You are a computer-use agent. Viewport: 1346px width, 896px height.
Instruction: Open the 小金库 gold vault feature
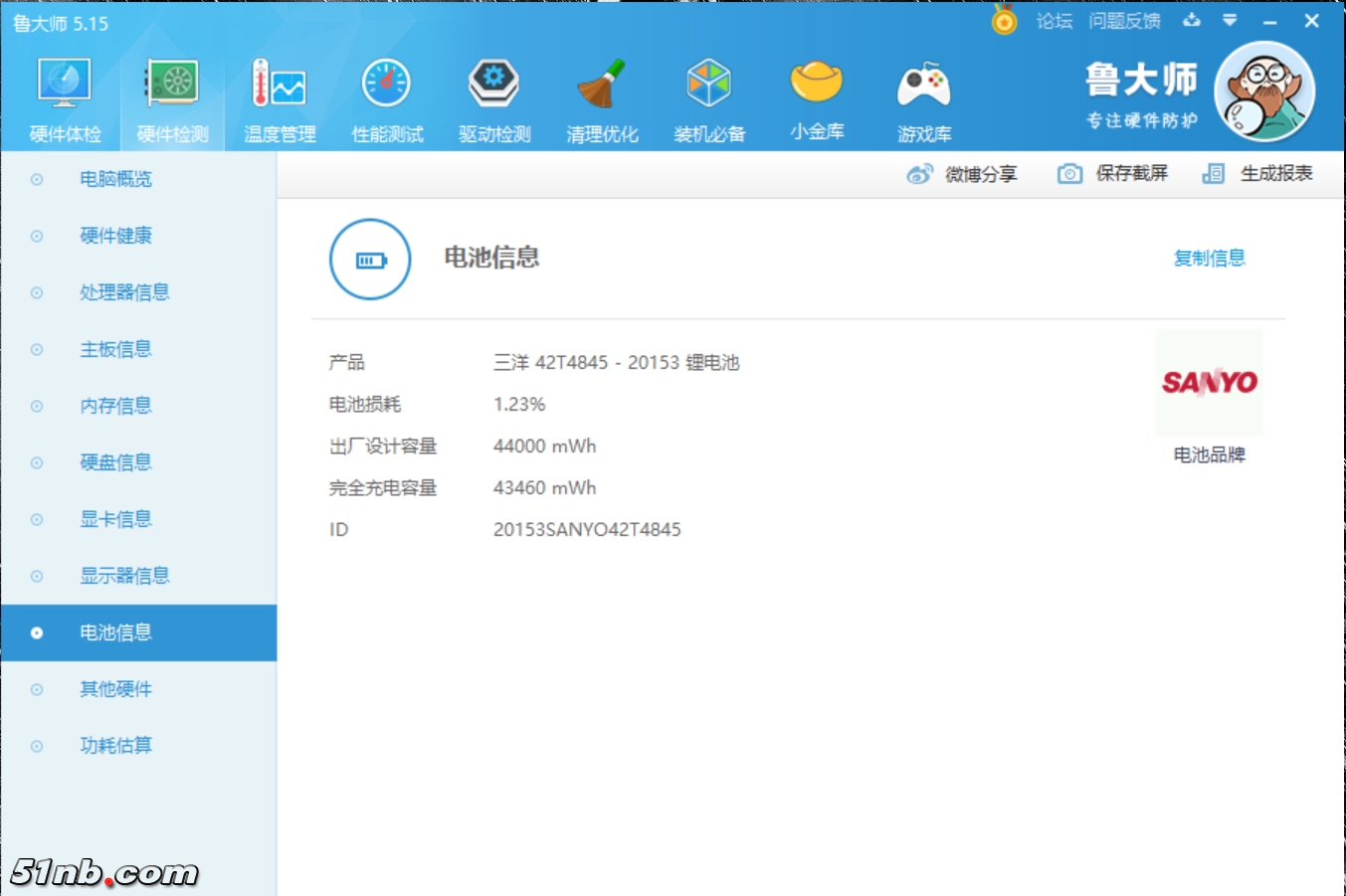[x=817, y=94]
